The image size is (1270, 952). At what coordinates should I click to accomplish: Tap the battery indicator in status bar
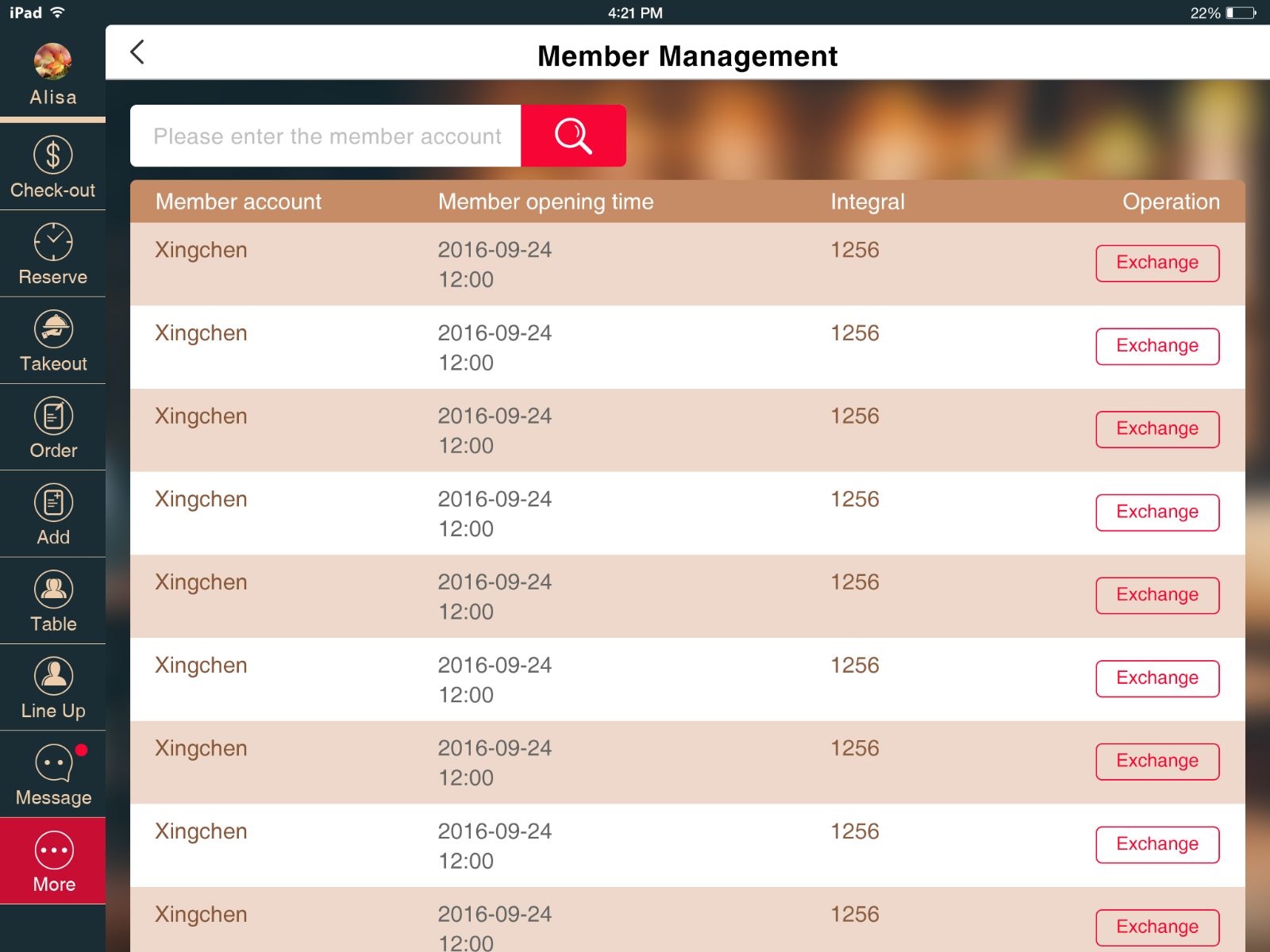[x=1241, y=13]
